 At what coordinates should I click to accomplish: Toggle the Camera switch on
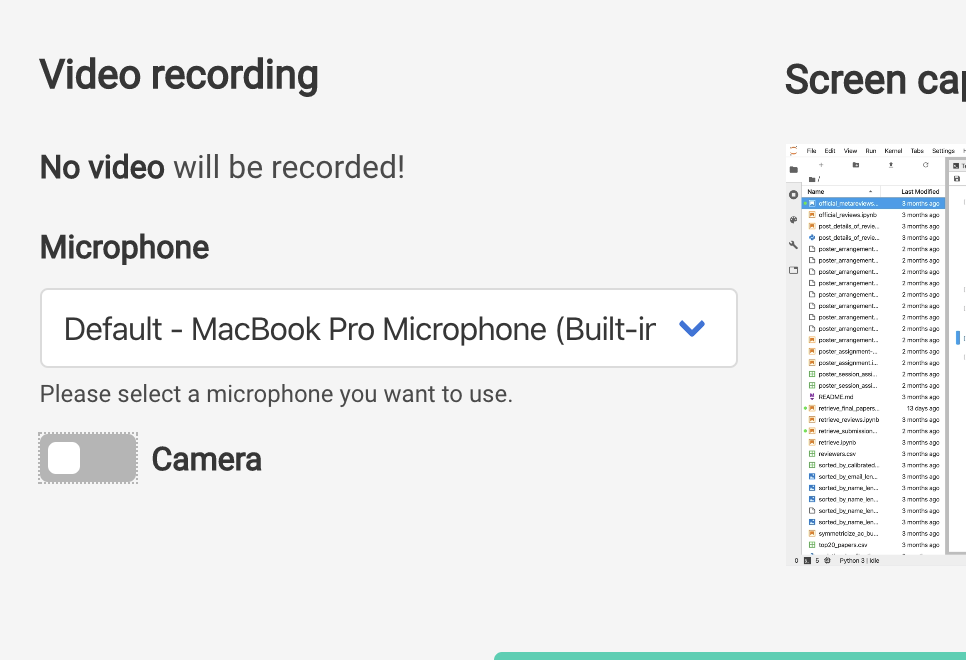(88, 458)
